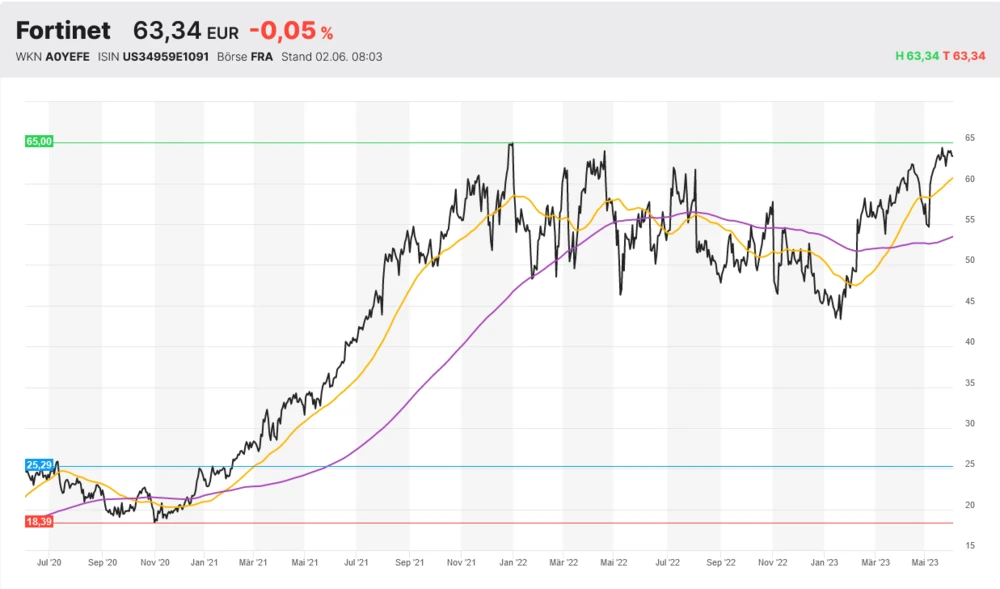Click the Stand 02.06. 08:03 timestamp

click(332, 56)
